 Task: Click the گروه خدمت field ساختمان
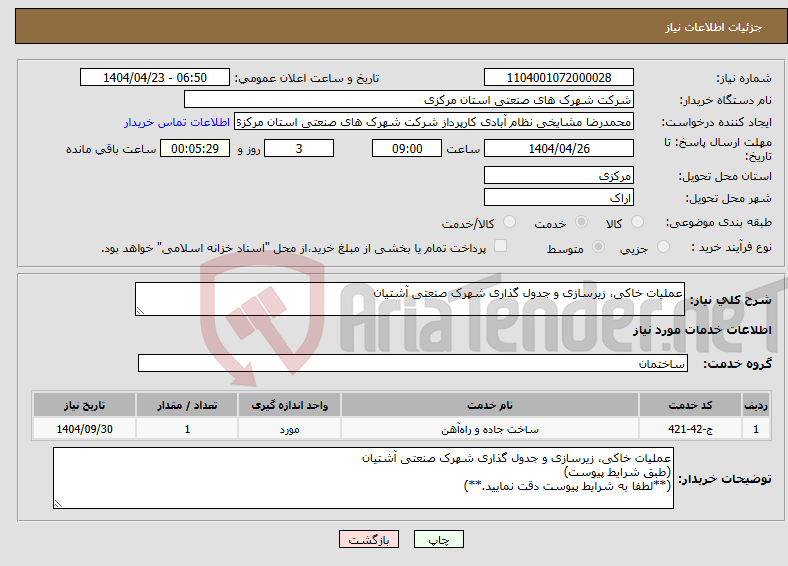413,363
